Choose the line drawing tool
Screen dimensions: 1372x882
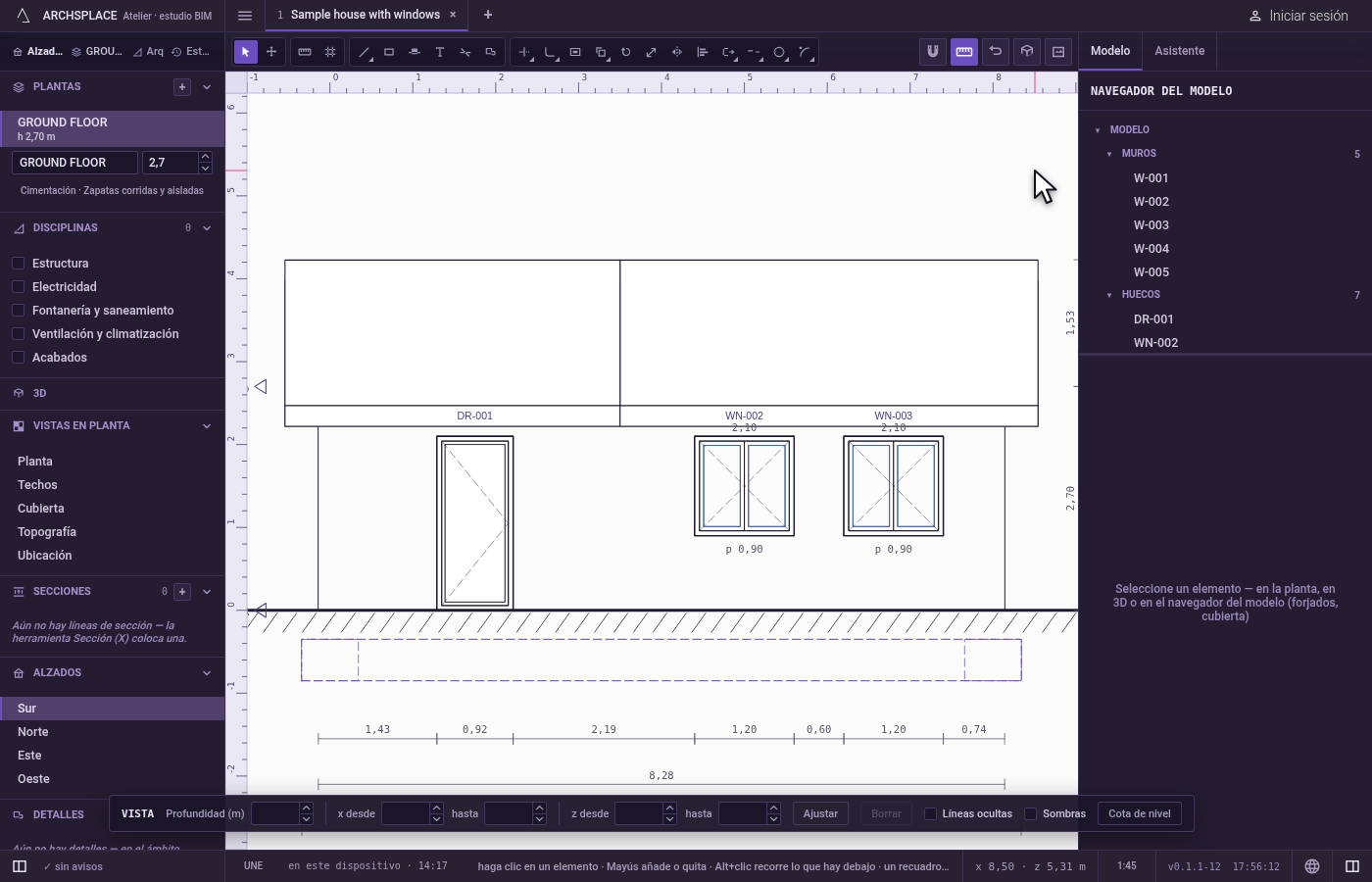coord(364,52)
